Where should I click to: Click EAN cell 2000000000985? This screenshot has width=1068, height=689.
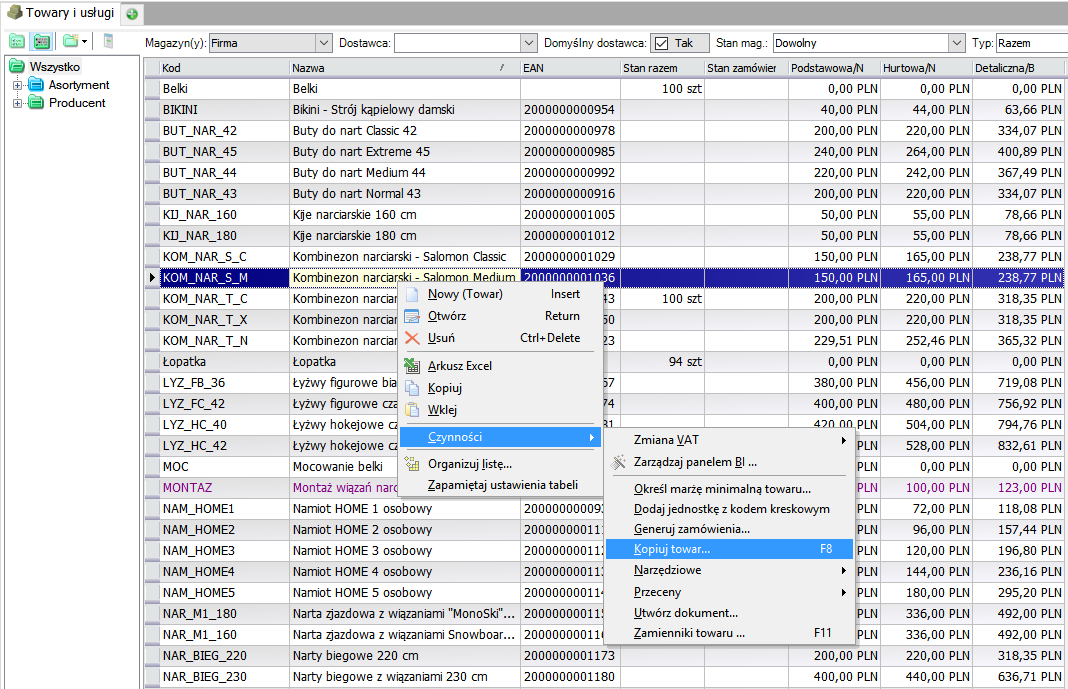click(x=570, y=152)
